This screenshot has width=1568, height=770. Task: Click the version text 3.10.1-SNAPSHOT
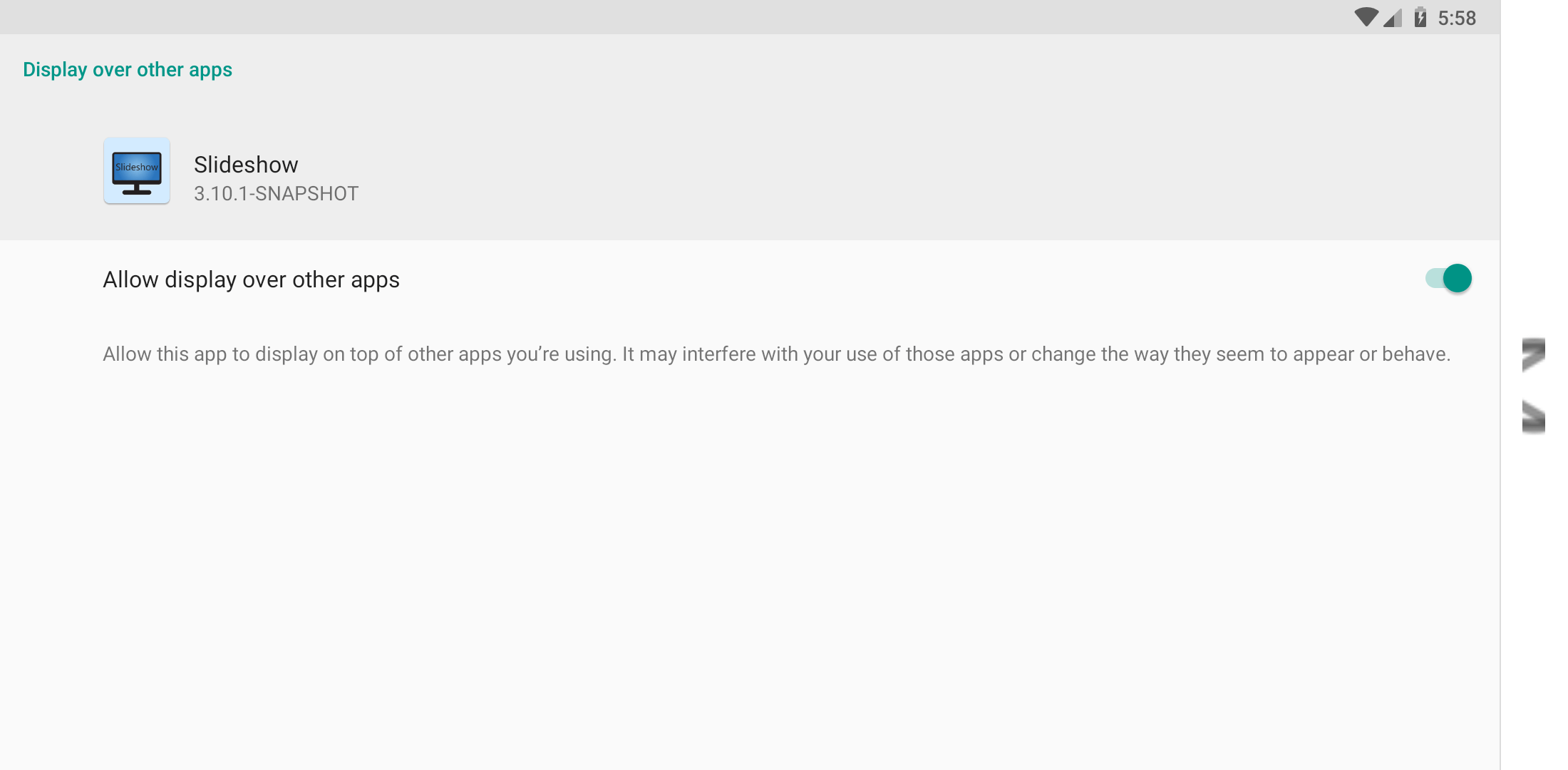click(277, 193)
